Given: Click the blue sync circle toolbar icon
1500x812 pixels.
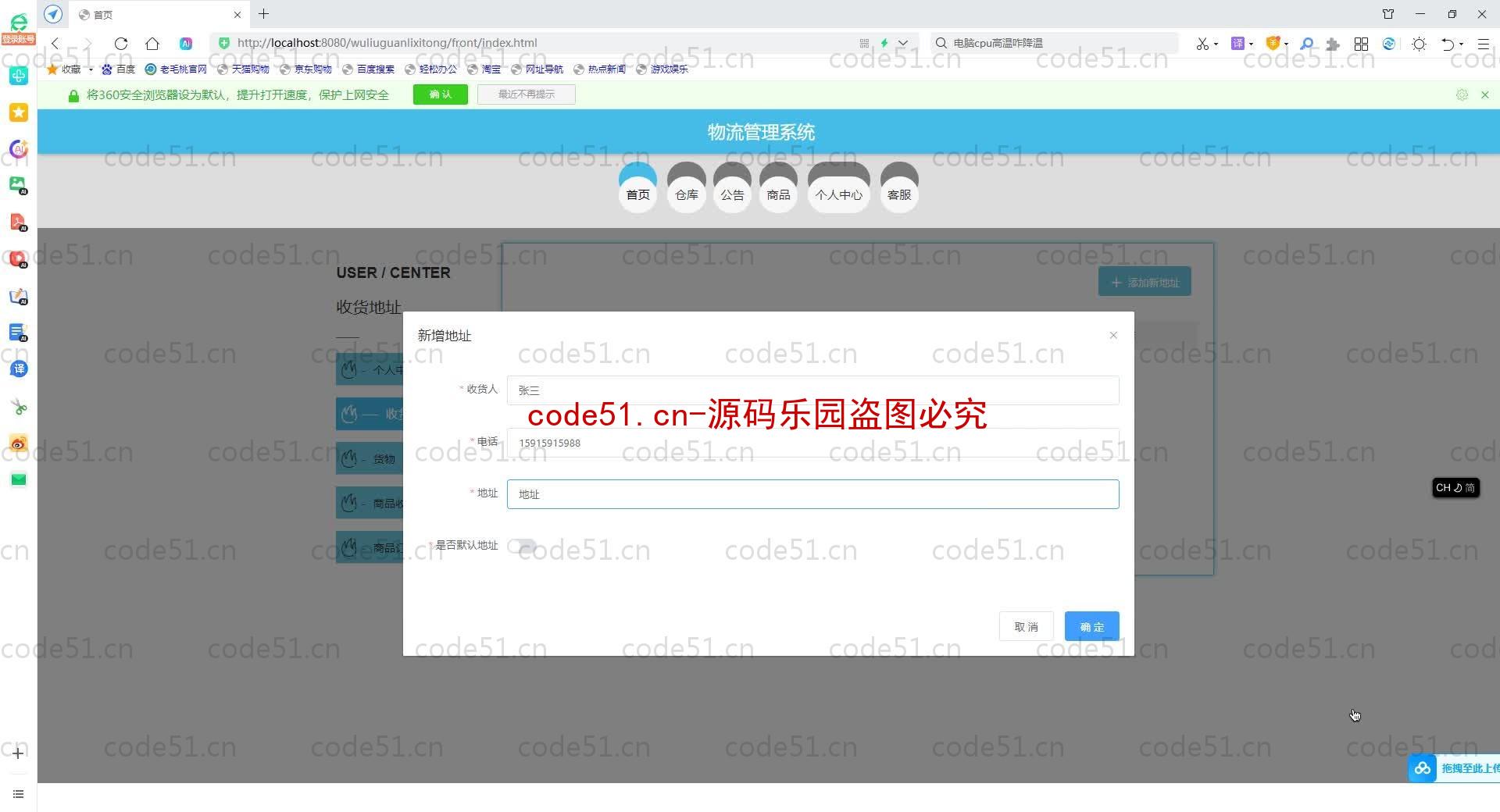Looking at the screenshot, I should (1389, 44).
